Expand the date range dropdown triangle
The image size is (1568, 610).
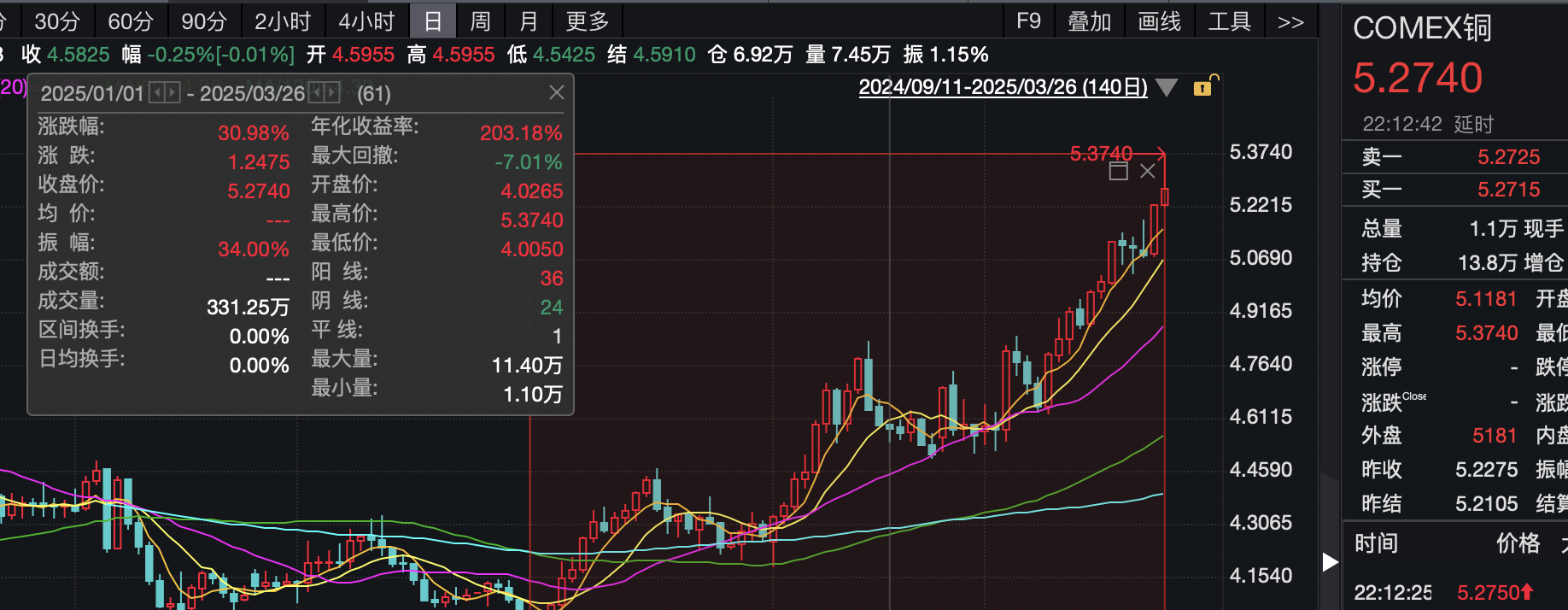[1166, 87]
